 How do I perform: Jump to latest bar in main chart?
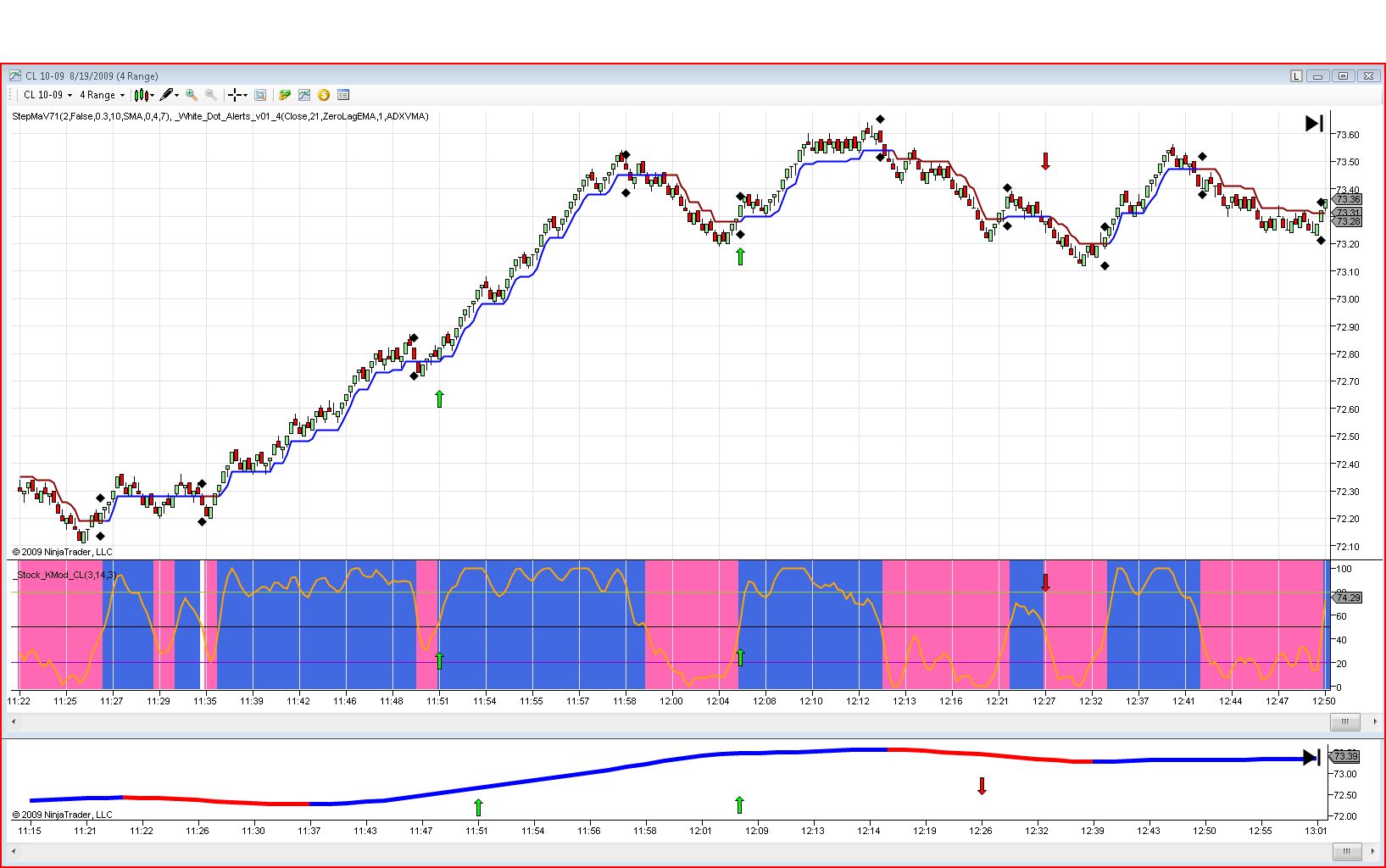(1314, 124)
